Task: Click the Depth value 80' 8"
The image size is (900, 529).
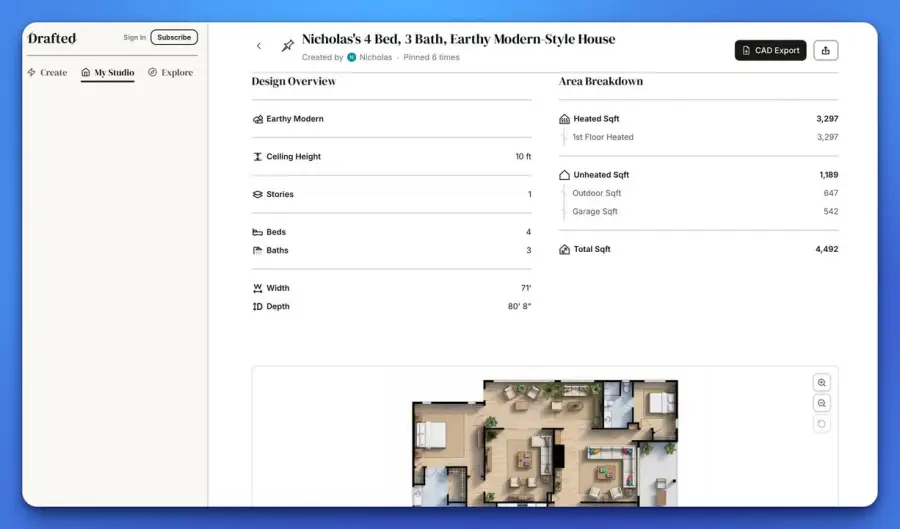Action: pos(519,306)
